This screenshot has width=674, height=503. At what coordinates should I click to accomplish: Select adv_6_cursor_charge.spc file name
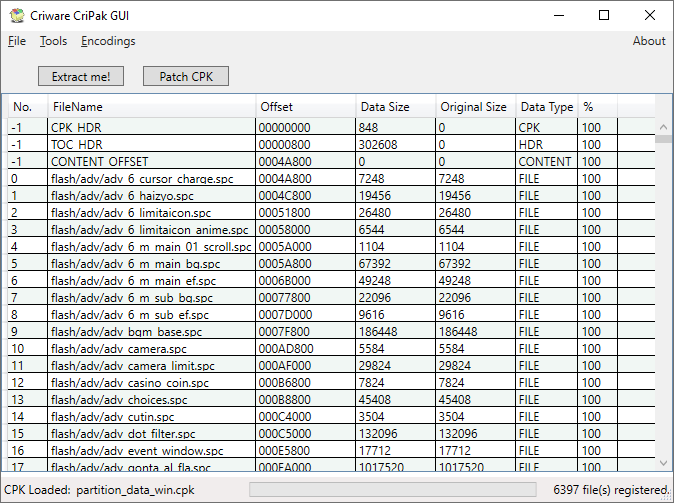(x=142, y=178)
